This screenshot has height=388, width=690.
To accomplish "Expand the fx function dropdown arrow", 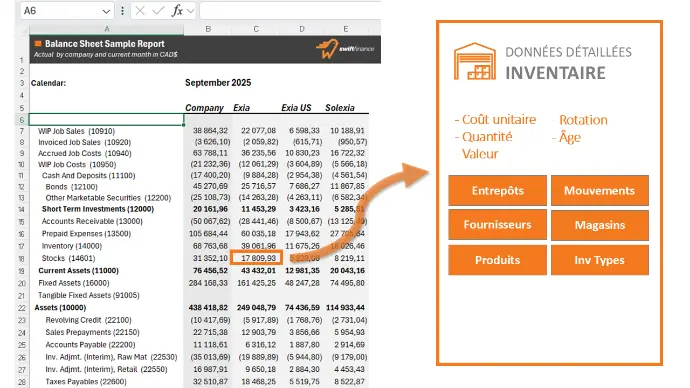I will (x=191, y=11).
